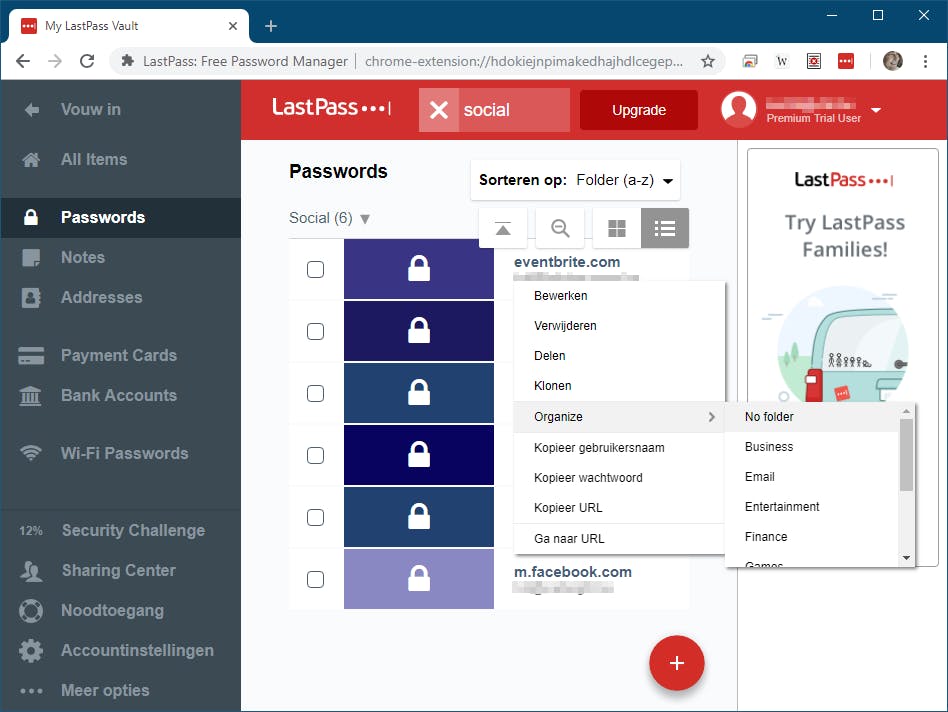
Task: Choose Klonen from the context menu
Action: click(550, 386)
